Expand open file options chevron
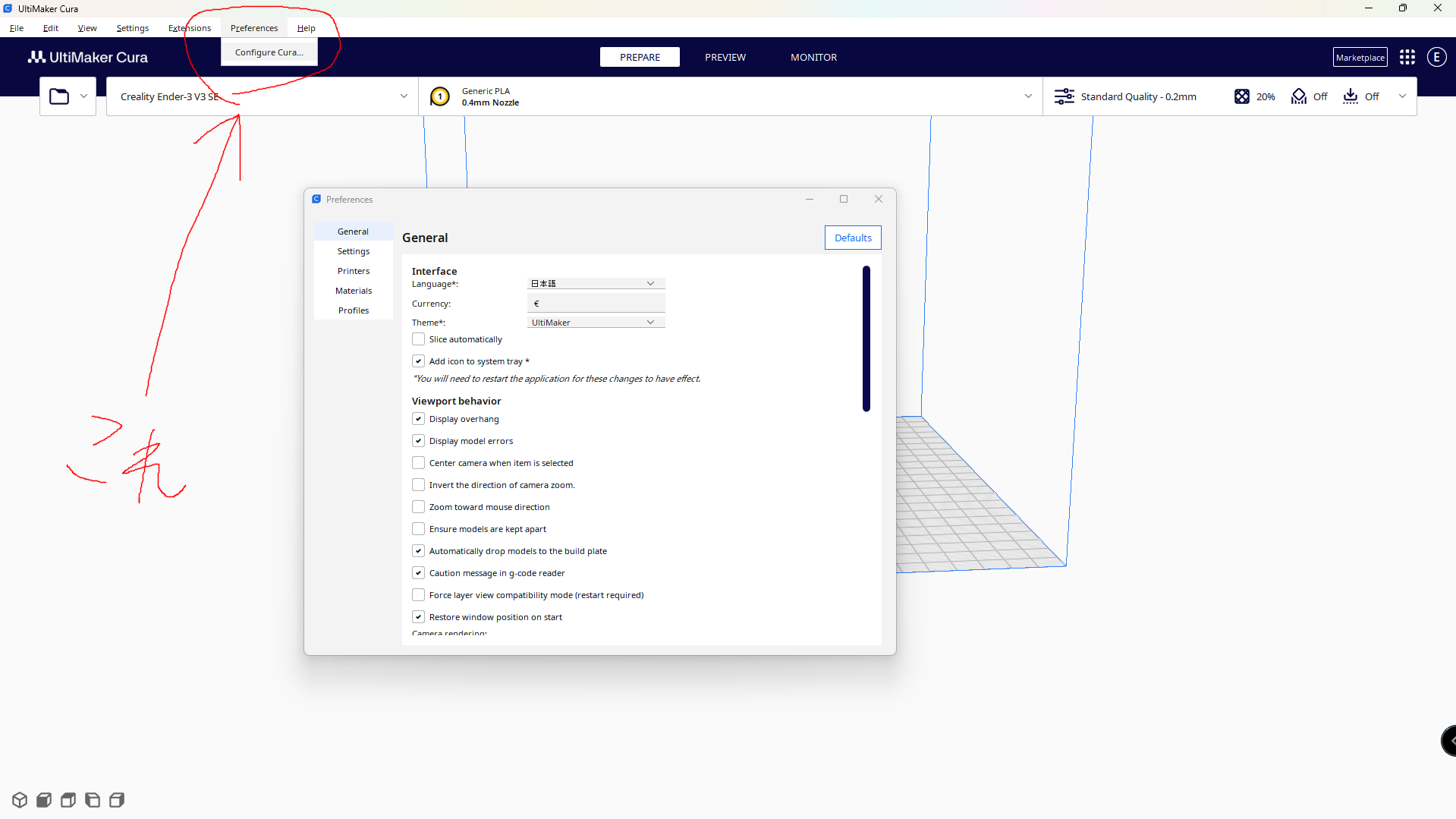Screen dimensions: 1456x819 coord(83,96)
